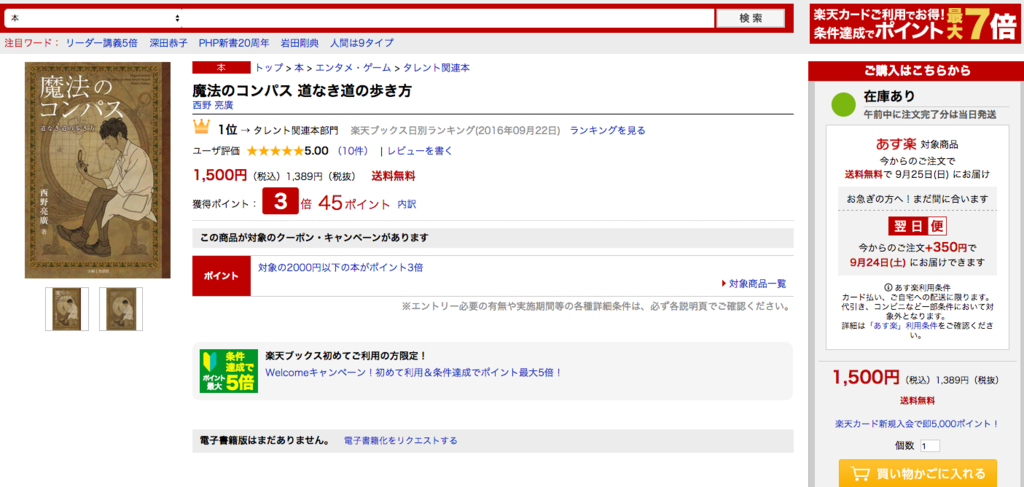Open the (10件) reviews link
This screenshot has height=487, width=1024.
[x=353, y=151]
